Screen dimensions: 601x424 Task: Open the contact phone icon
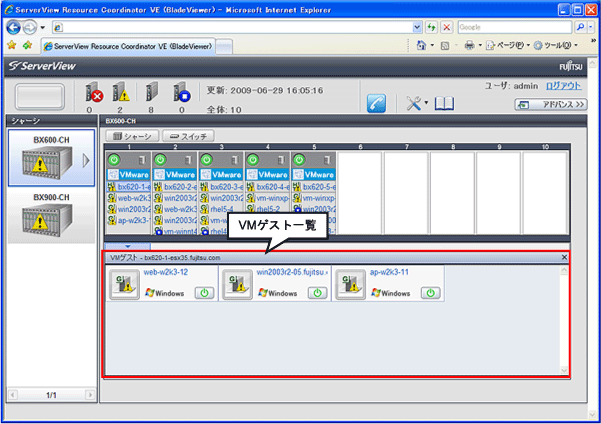point(376,103)
